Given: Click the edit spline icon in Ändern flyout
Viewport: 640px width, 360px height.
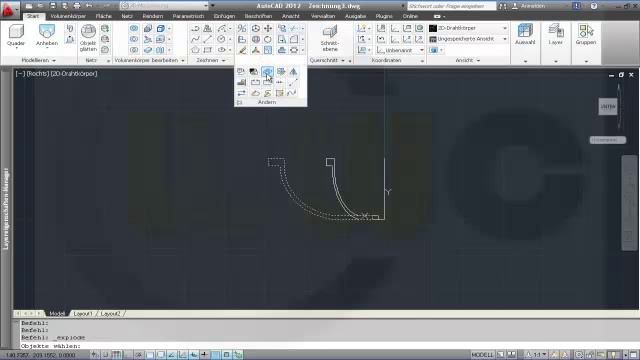Looking at the screenshot, I should point(291,93).
